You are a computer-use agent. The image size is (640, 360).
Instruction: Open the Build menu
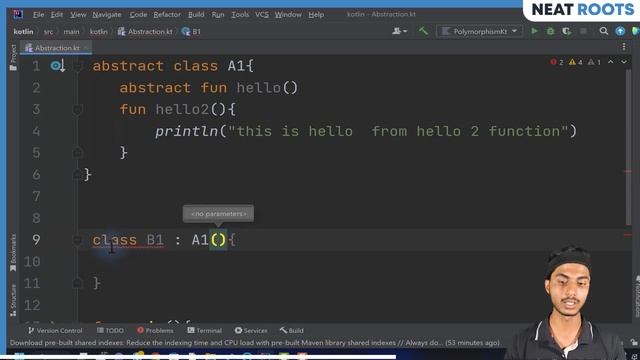coord(196,15)
